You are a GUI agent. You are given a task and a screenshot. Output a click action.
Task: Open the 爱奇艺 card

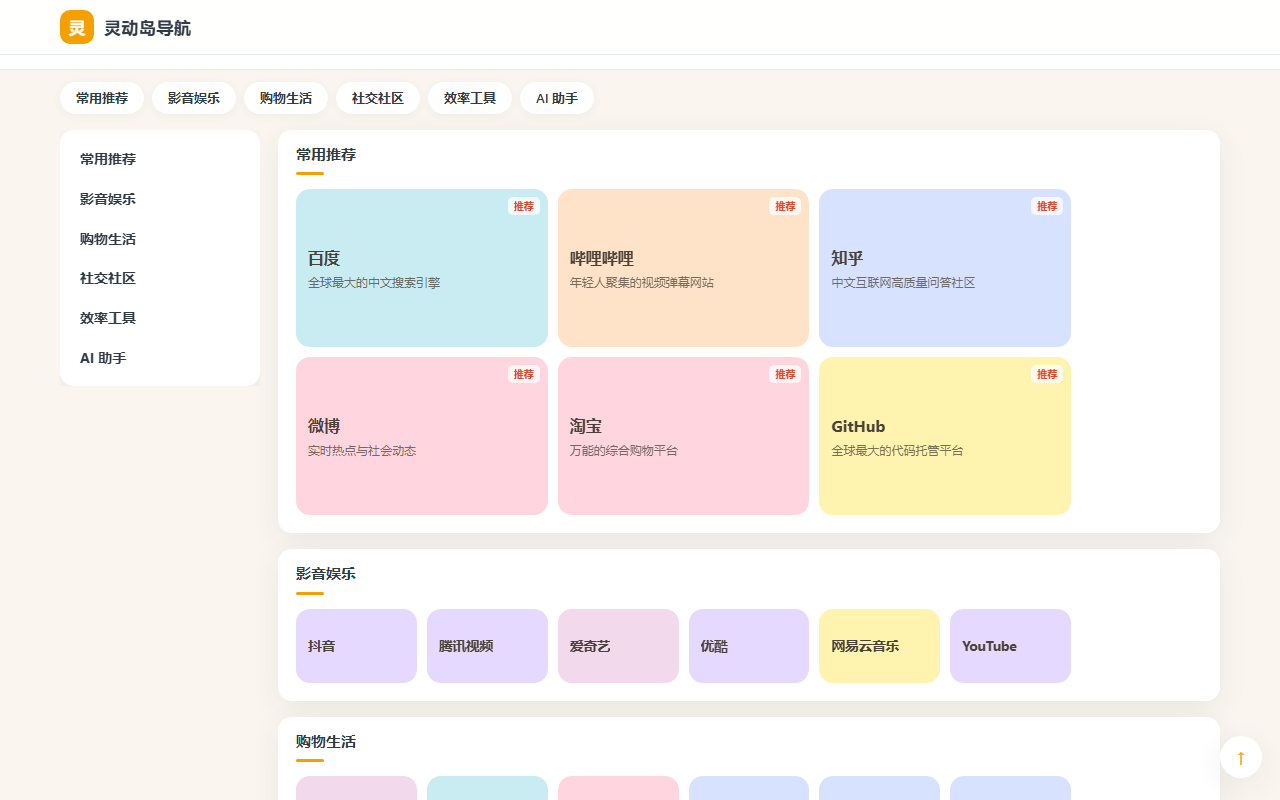click(618, 646)
